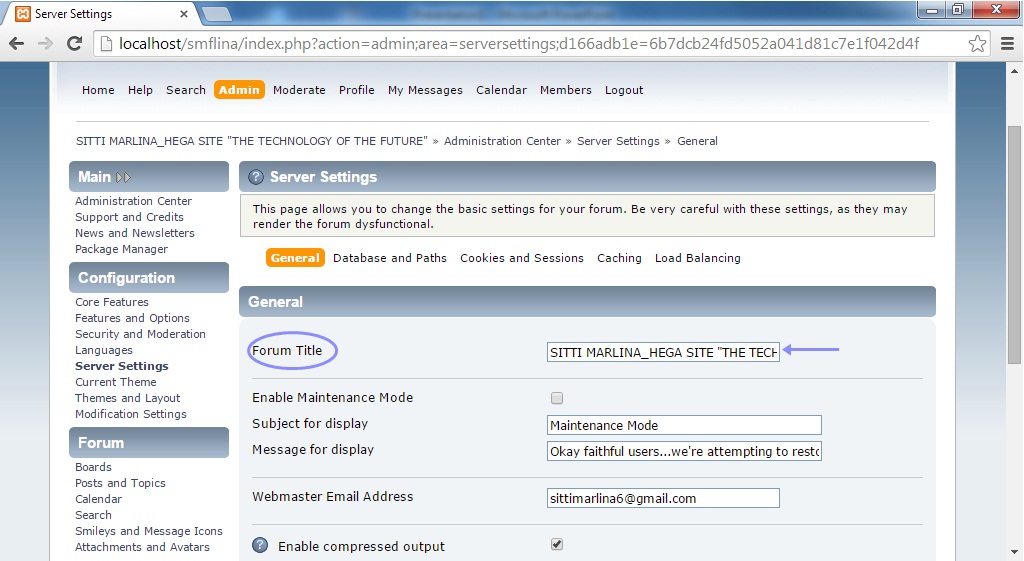This screenshot has width=1024, height=561.
Task: Click the Logout link in the top menu
Action: click(x=624, y=90)
